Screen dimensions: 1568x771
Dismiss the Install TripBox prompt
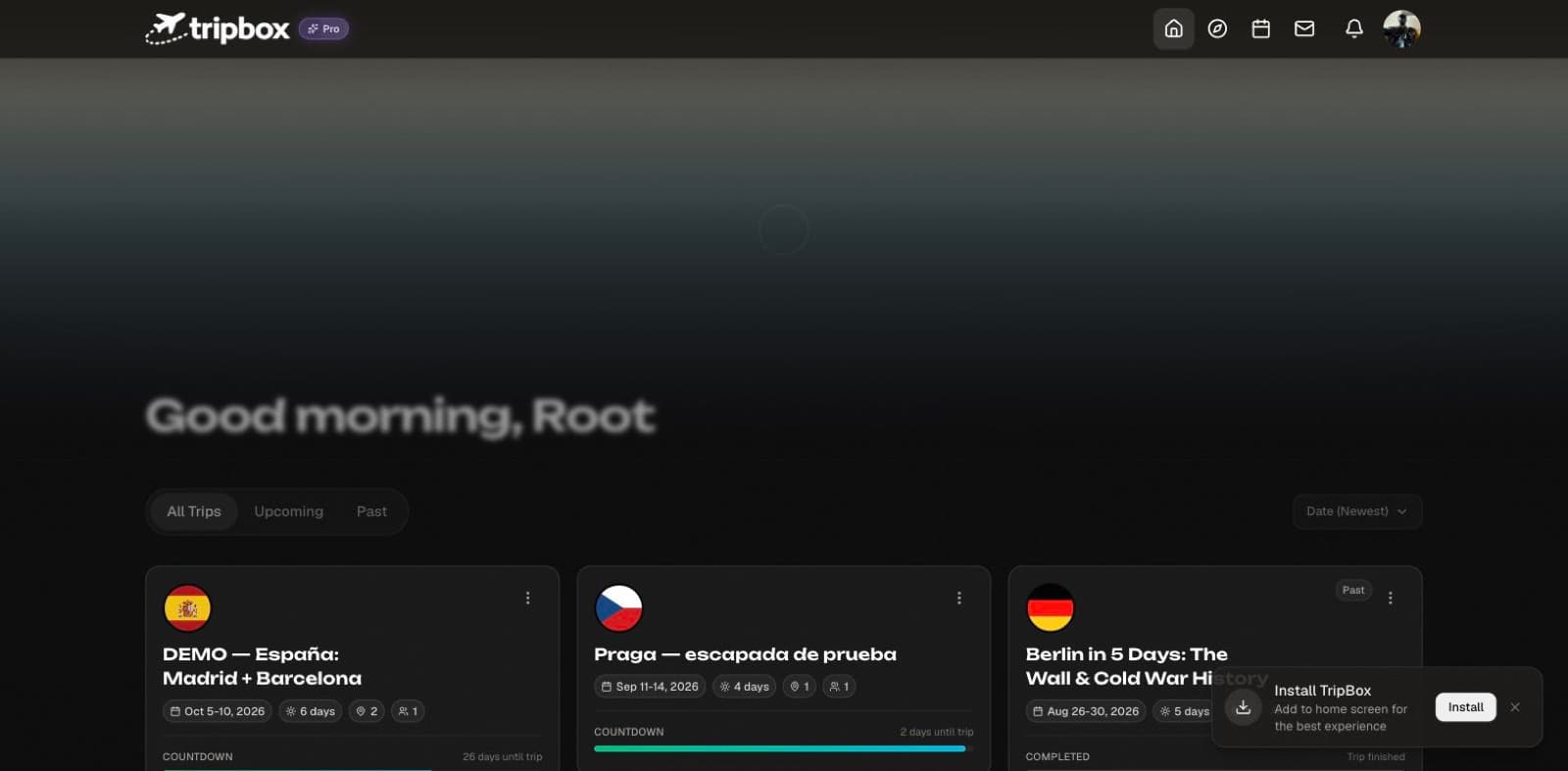pyautogui.click(x=1515, y=707)
